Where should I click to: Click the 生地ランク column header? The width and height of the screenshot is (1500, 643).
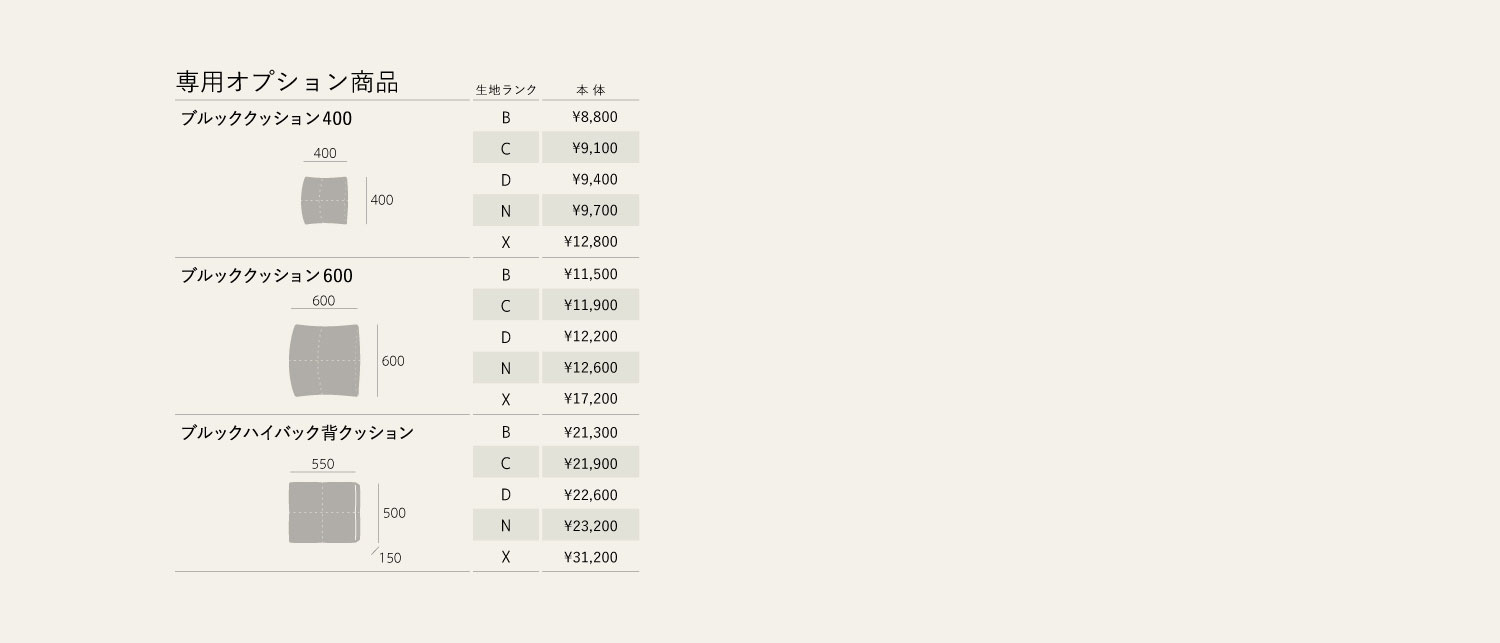(x=506, y=90)
